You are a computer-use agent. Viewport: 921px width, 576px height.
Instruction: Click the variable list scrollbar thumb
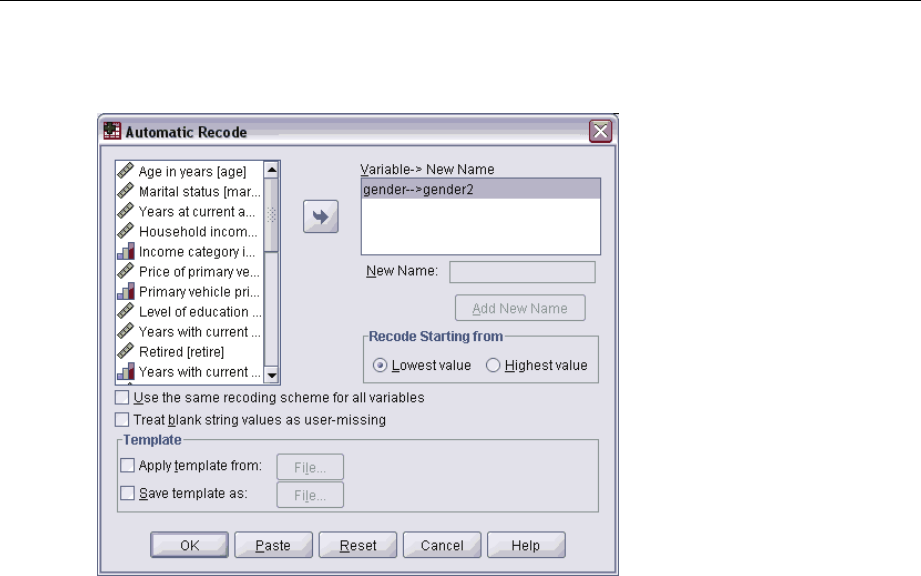coord(271,215)
